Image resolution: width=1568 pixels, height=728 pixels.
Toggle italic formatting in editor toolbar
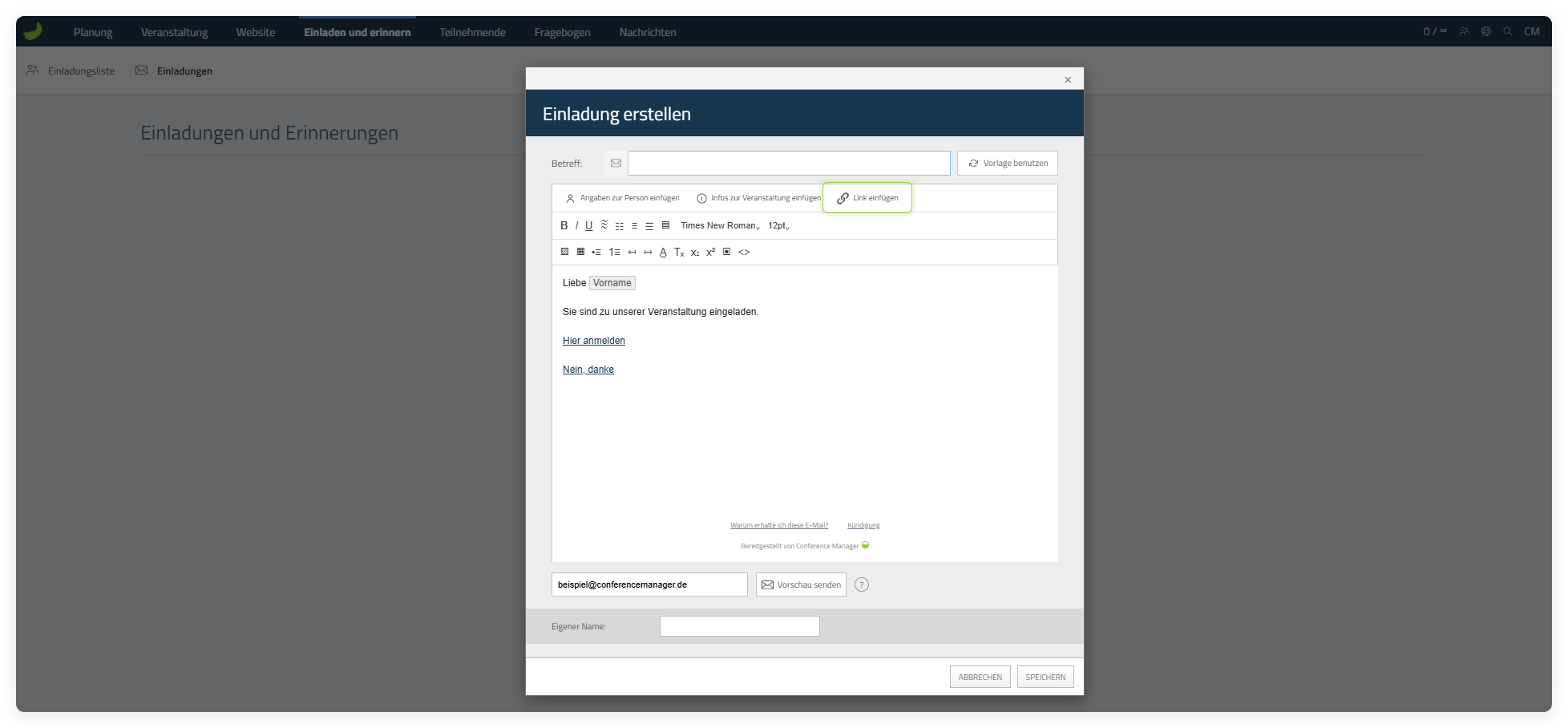tap(576, 225)
